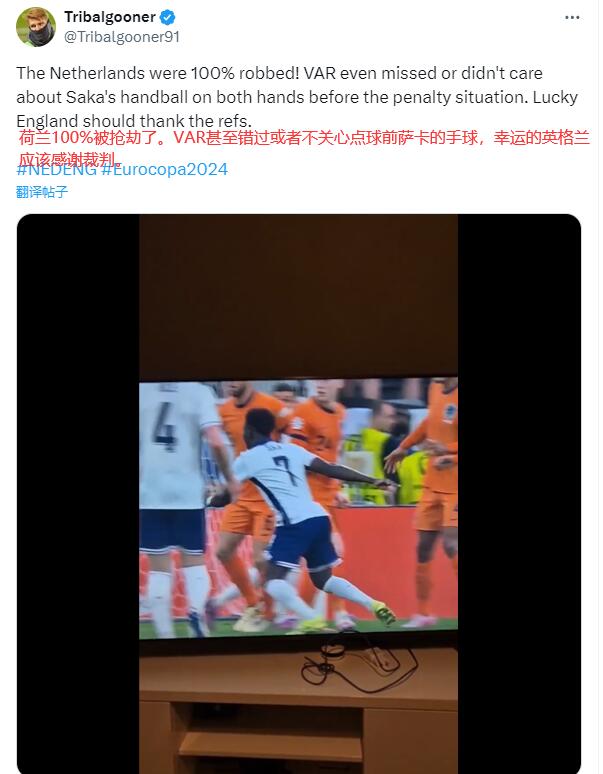This screenshot has width=603, height=774.
Task: Click the Tribalgooner display name
Action: (110, 17)
